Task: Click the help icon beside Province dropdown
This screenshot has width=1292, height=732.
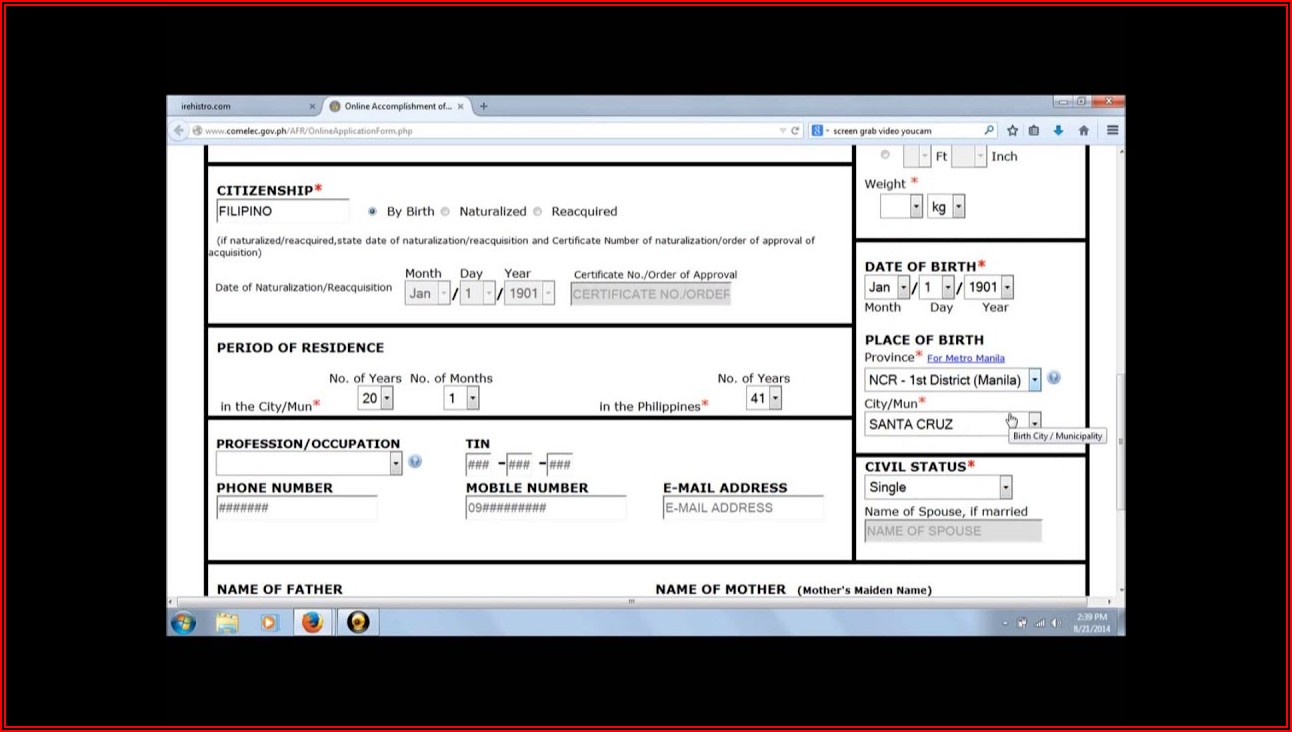Action: (x=1053, y=379)
